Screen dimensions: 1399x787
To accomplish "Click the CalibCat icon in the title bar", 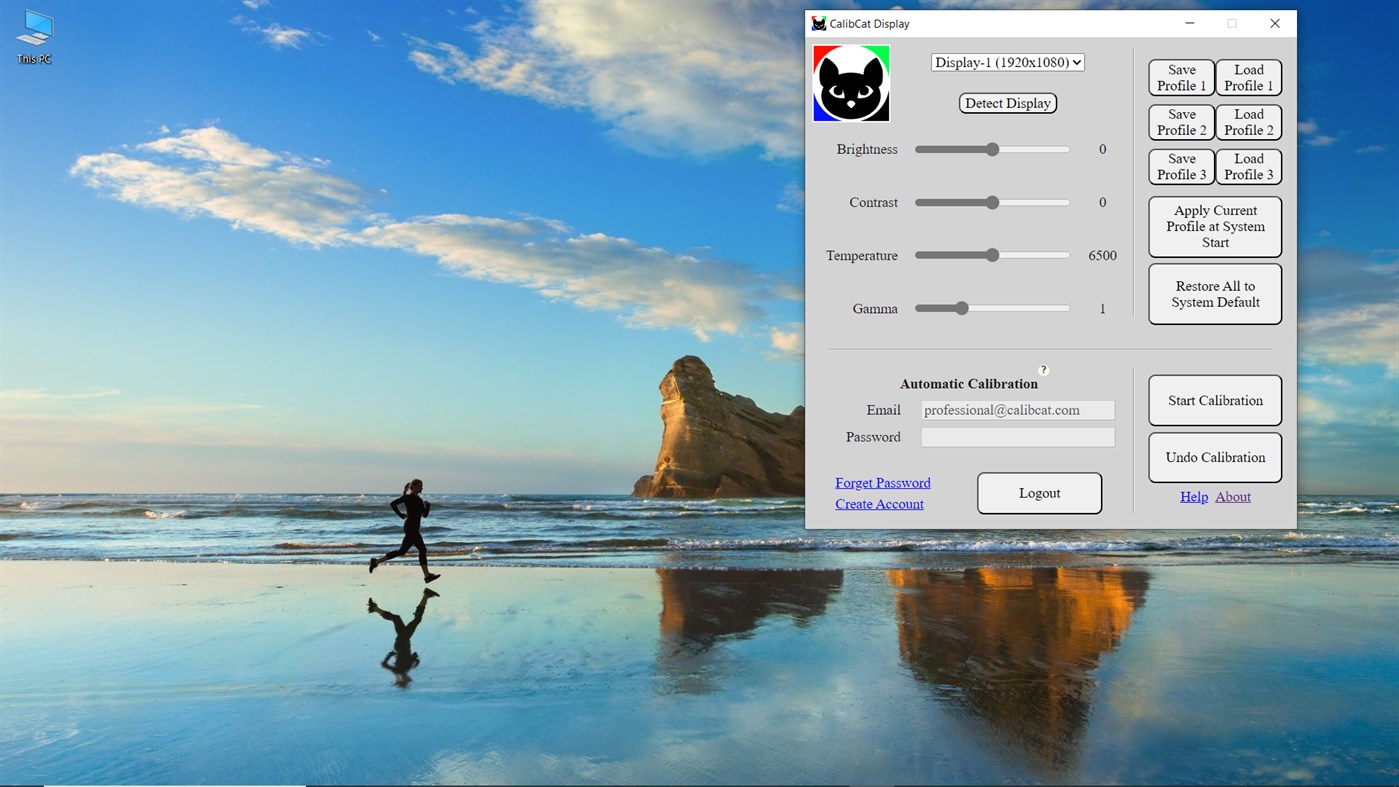I will pos(818,23).
